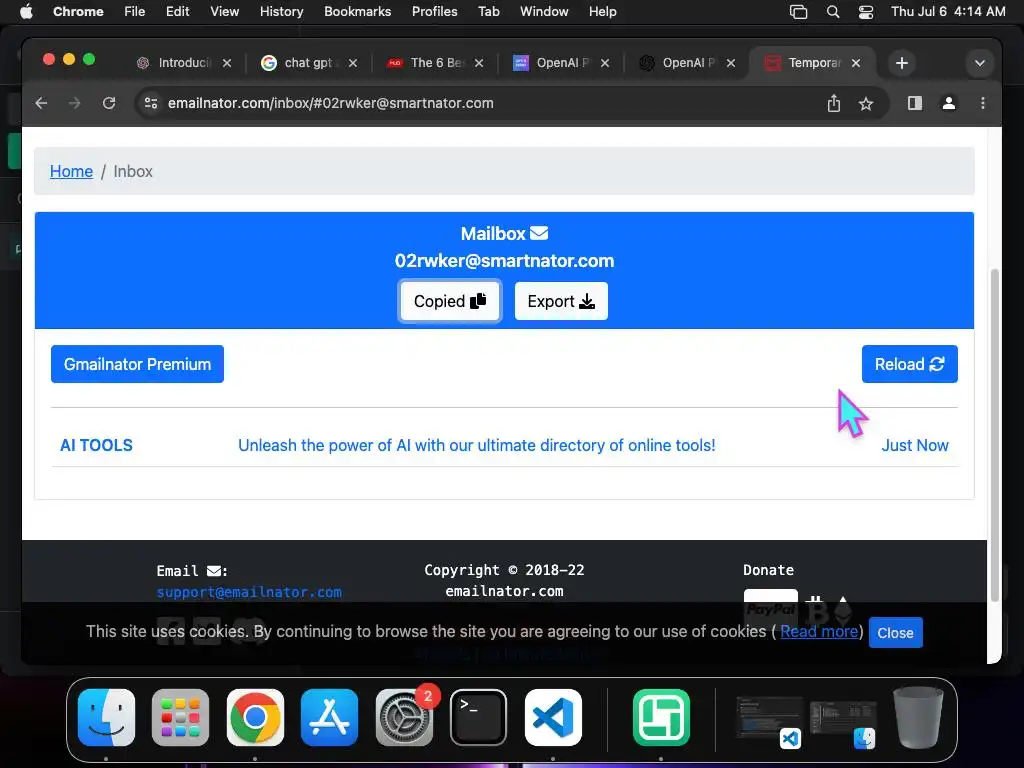Screen dimensions: 1024x768
Task: Open the AI TOOLS email sender
Action: coord(96,445)
